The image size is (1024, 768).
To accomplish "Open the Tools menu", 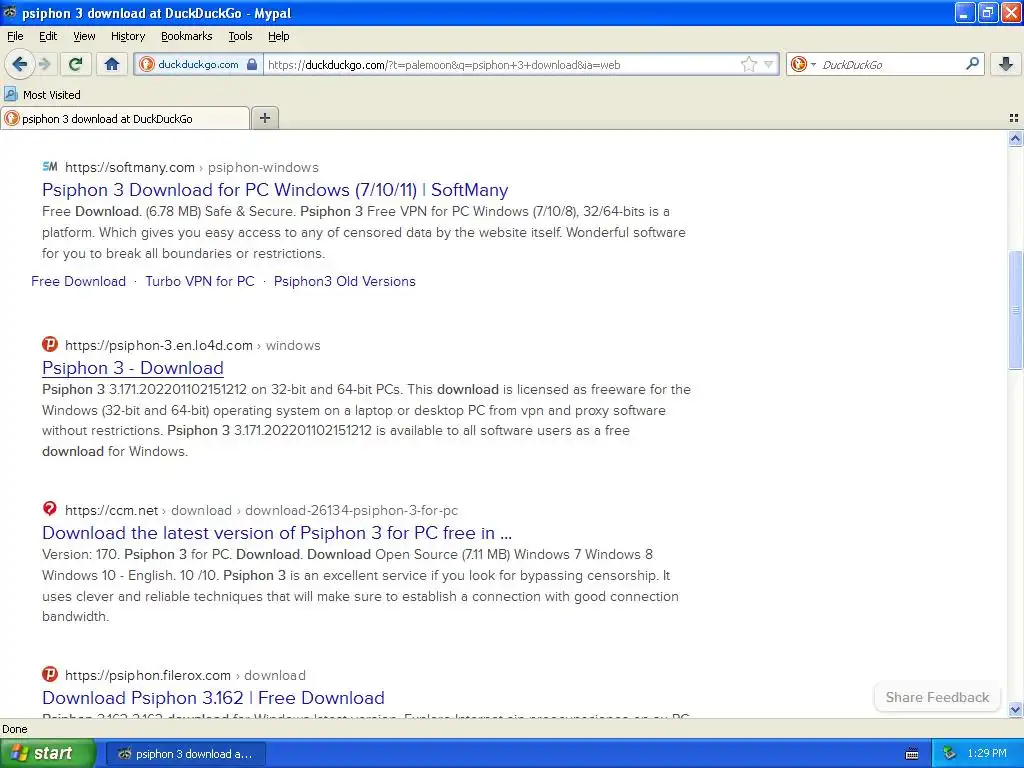I will (x=240, y=36).
